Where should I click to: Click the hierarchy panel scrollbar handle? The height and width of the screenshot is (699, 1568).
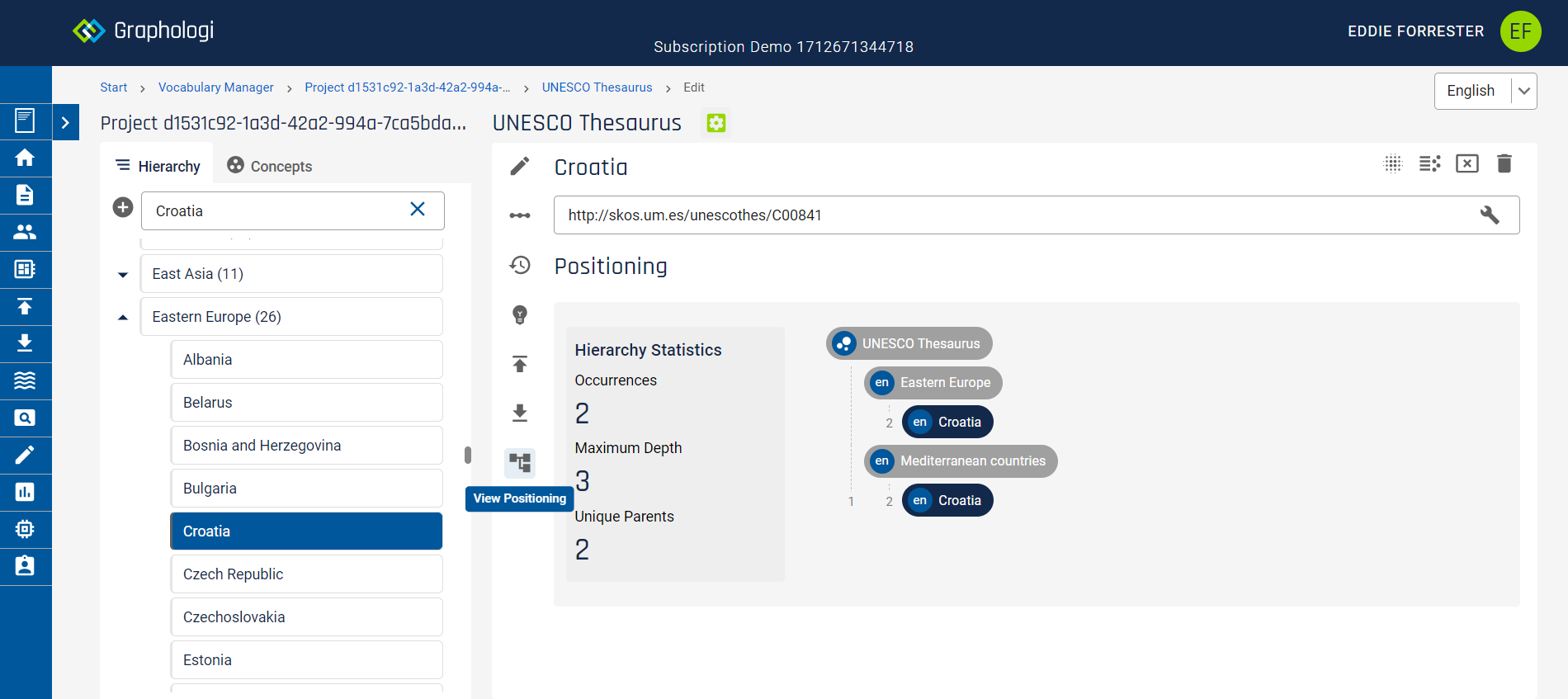coord(468,455)
